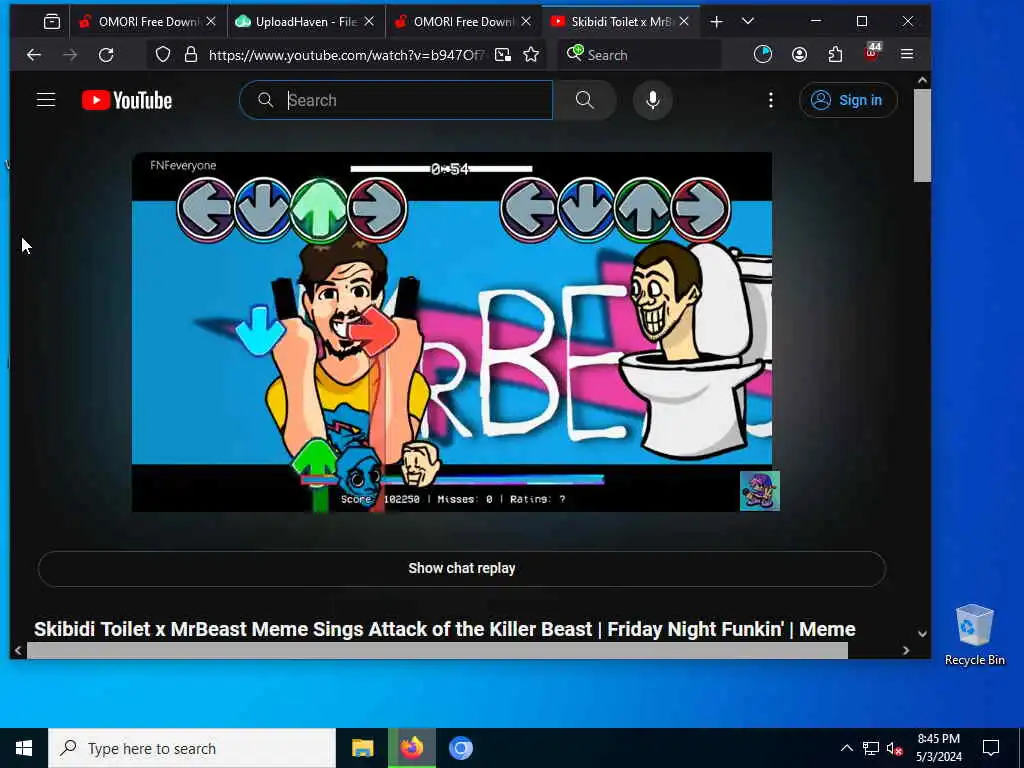Open the circular blue toolbar extension icon
This screenshot has width=1024, height=768.
point(763,54)
